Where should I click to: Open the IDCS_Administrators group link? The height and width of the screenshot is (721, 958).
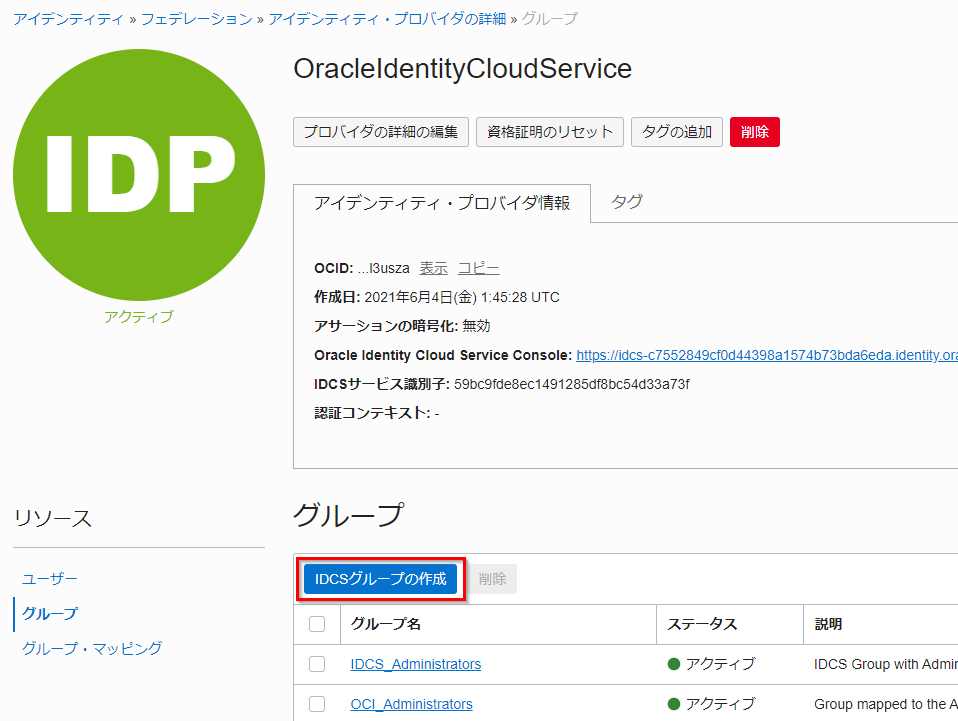pos(415,664)
